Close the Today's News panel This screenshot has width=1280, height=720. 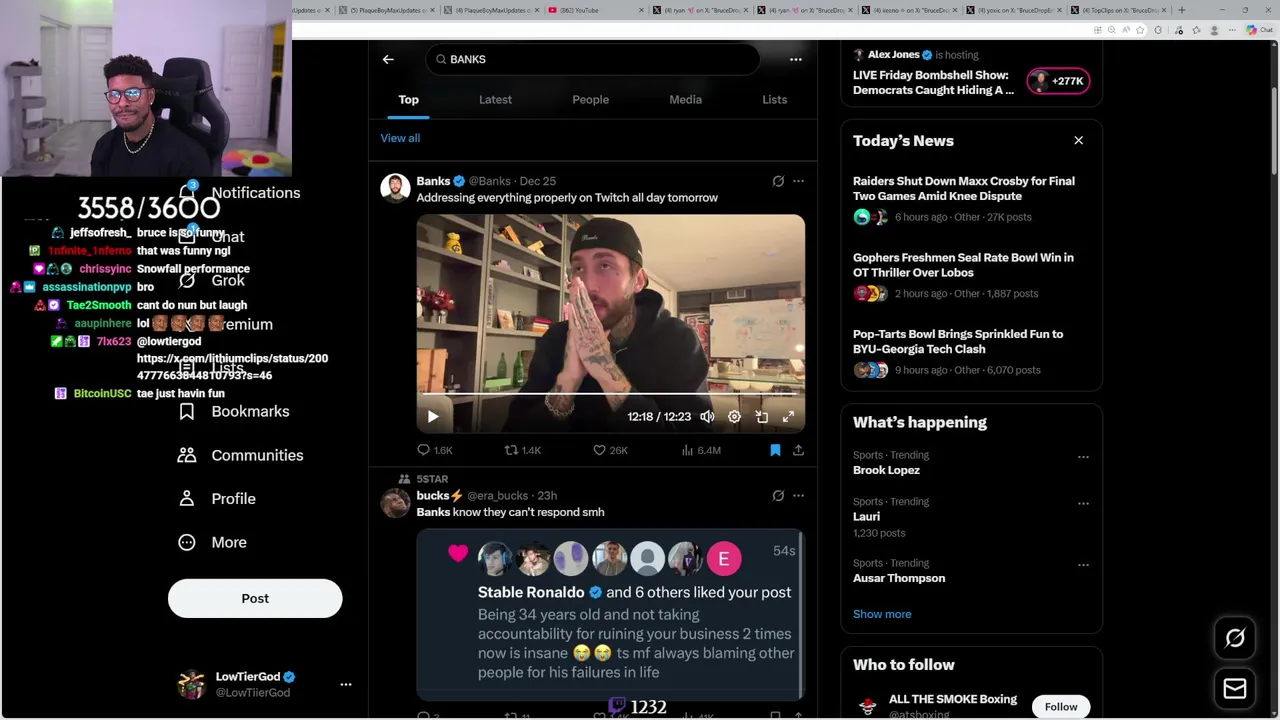click(1078, 140)
